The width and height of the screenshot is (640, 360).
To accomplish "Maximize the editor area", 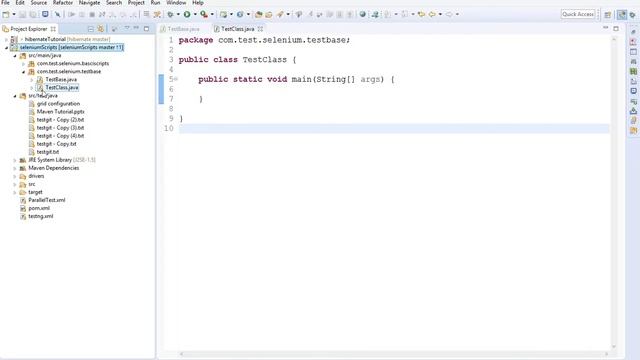I will 616,29.
